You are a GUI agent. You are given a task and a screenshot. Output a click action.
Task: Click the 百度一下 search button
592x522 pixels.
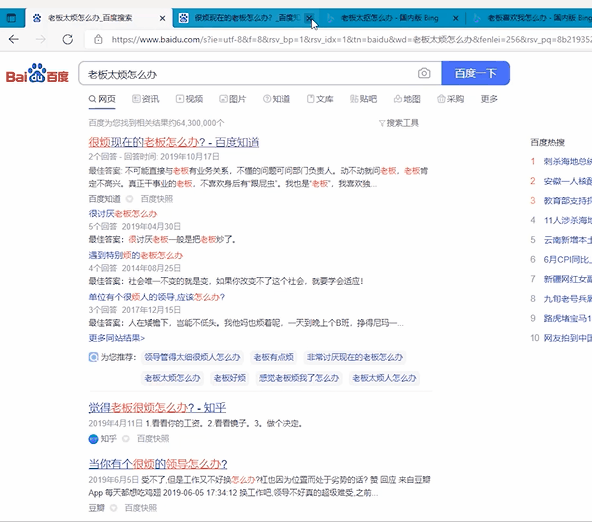coord(476,73)
